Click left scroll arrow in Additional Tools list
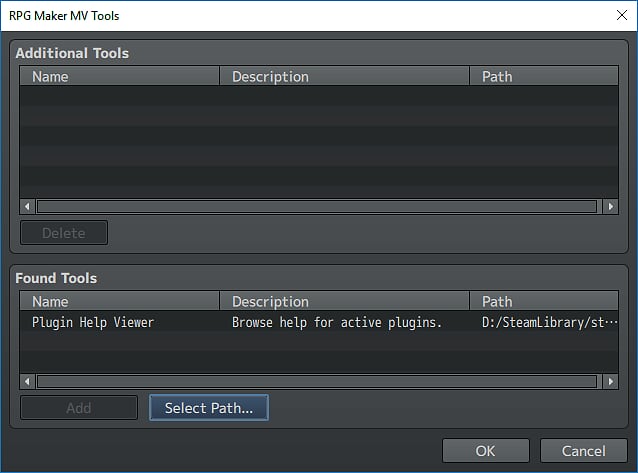Screen dimensions: 638x473 pos(27,206)
